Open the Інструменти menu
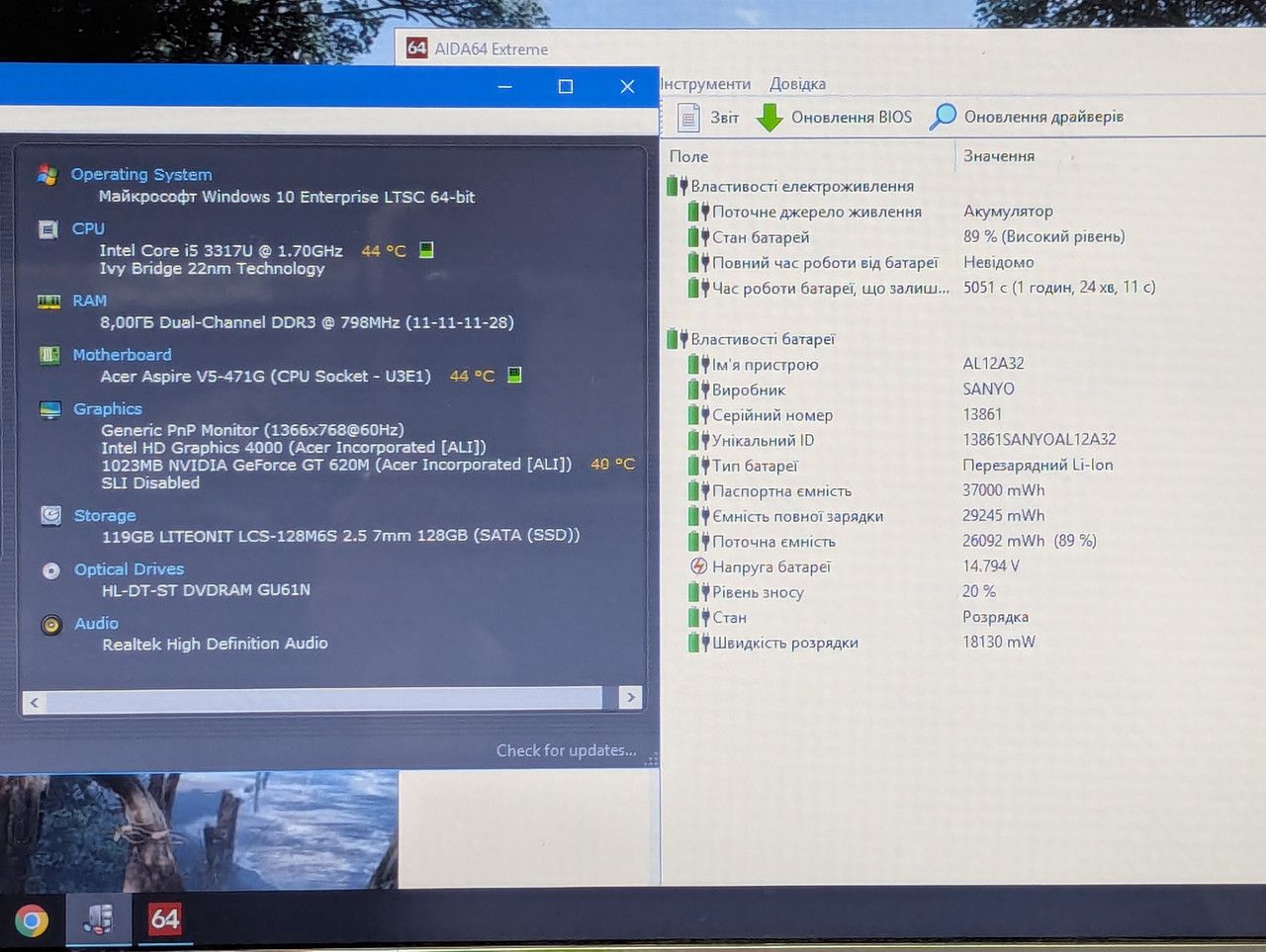1266x952 pixels. pos(705,84)
